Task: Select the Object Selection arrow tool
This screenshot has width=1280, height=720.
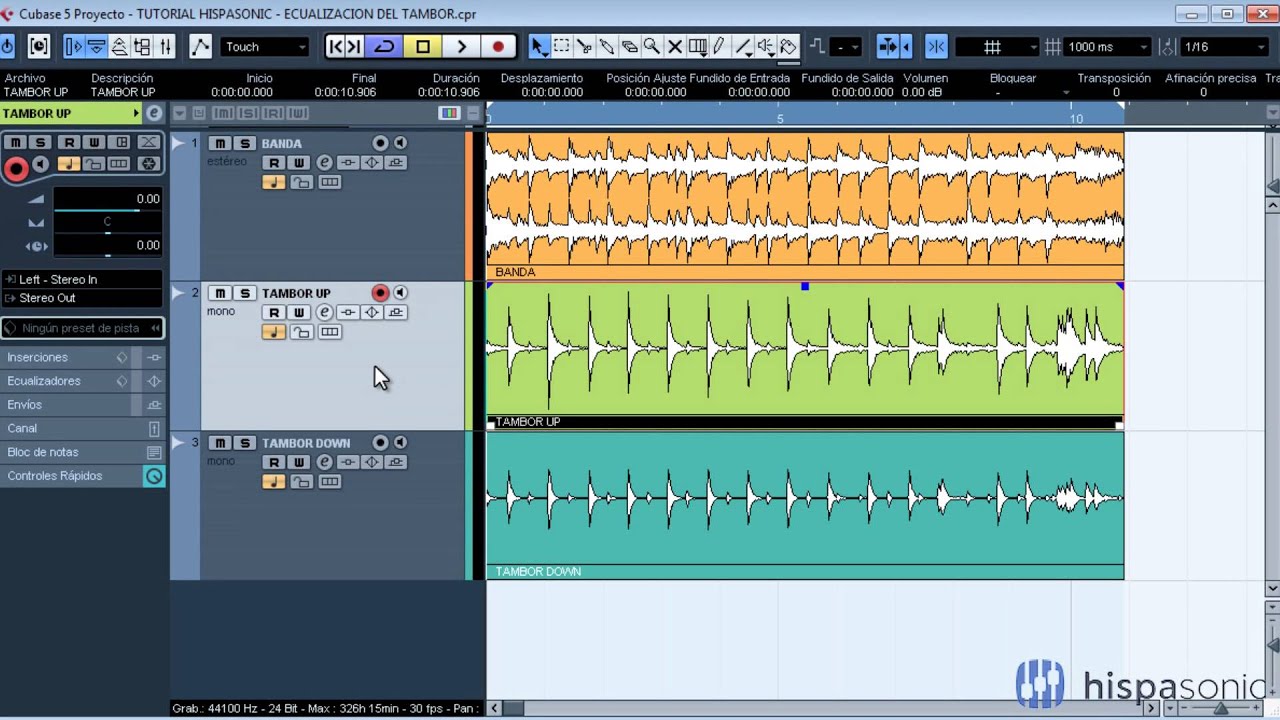Action: pyautogui.click(x=539, y=47)
